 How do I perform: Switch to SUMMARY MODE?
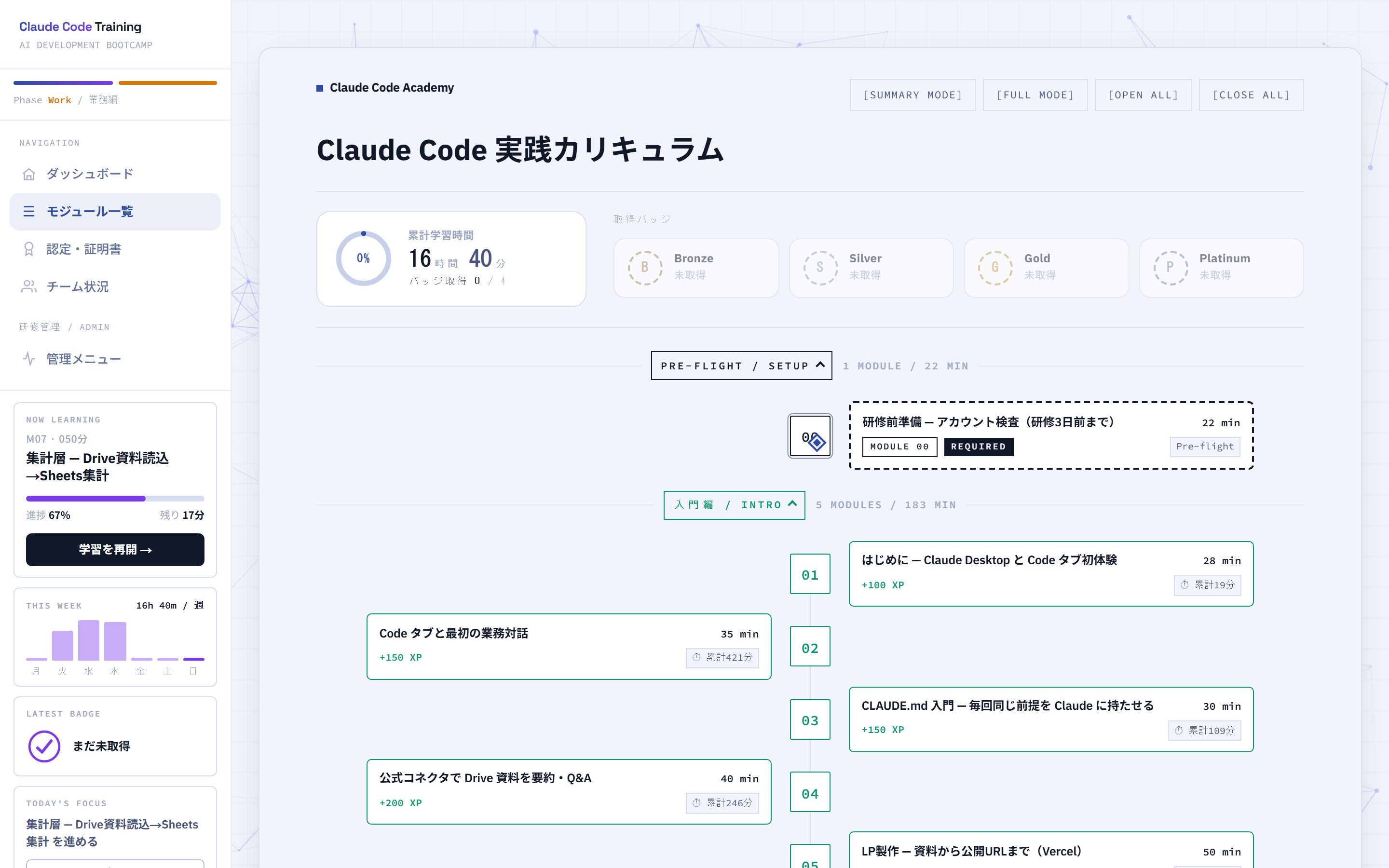click(912, 95)
